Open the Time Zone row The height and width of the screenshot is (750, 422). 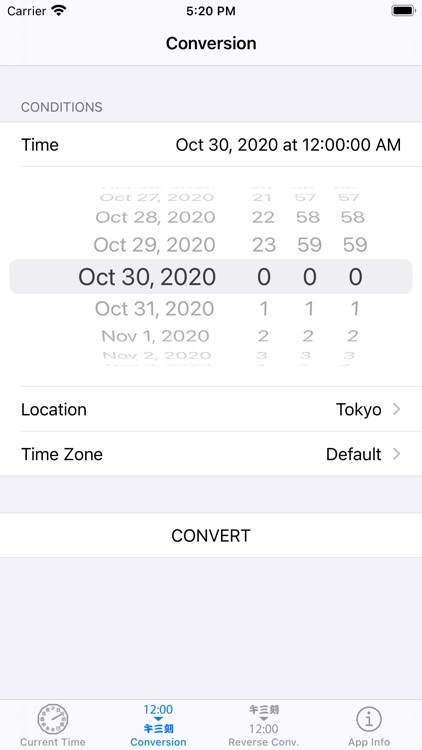pos(211,454)
